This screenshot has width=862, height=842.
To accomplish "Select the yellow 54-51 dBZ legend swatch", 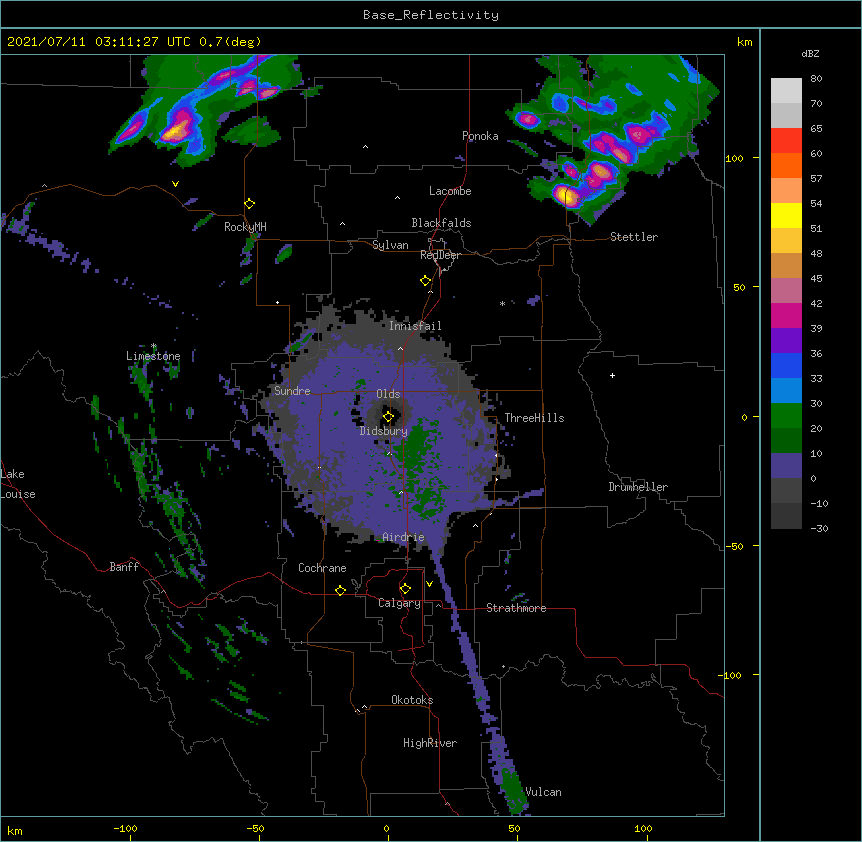I will point(786,215).
